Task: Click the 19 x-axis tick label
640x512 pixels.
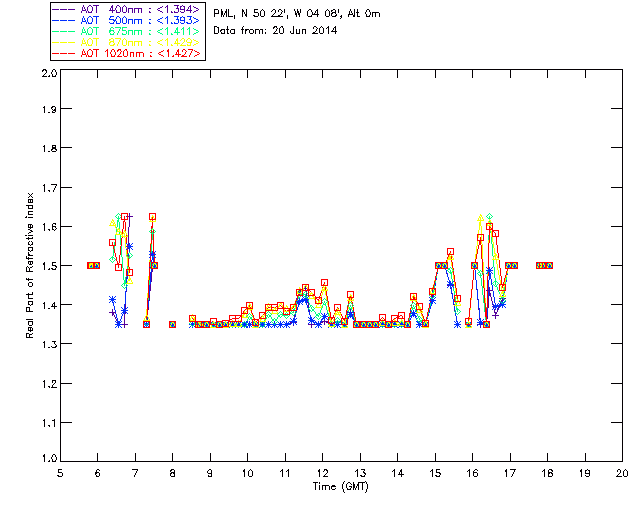Action: [585, 473]
